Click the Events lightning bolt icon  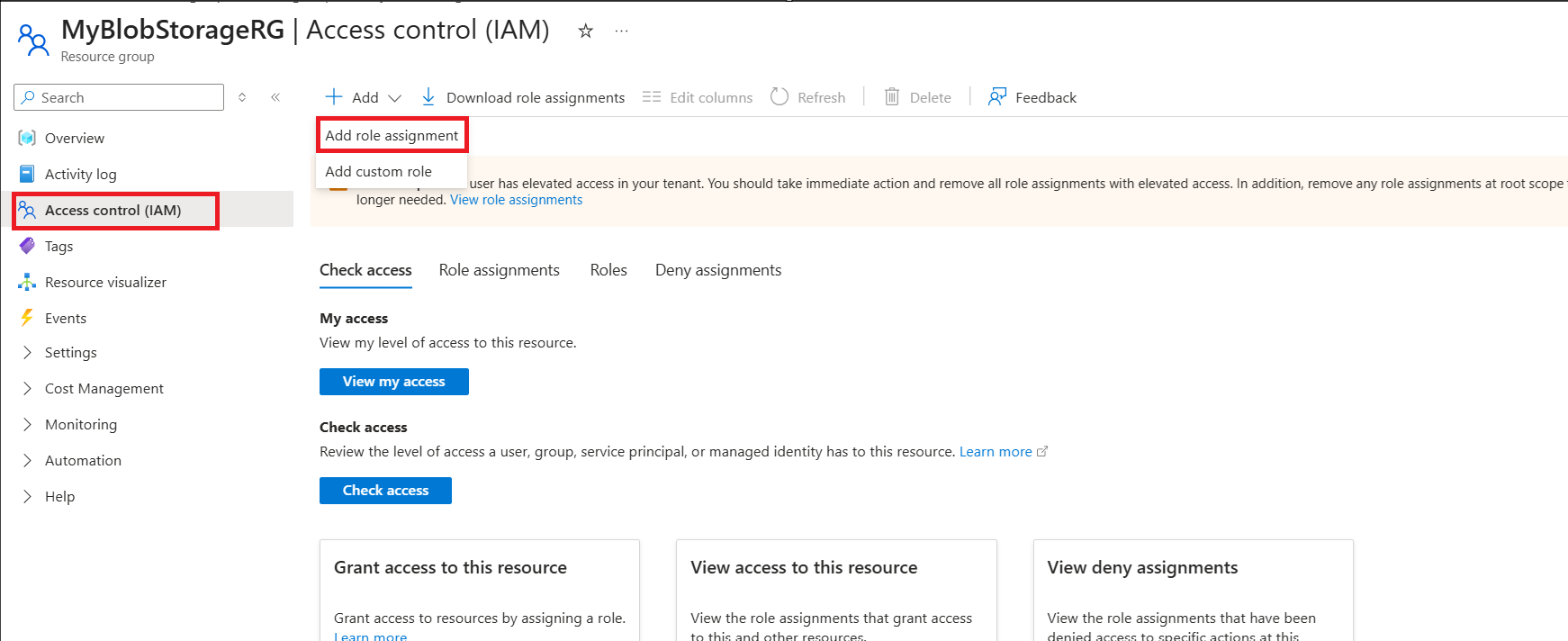click(x=27, y=318)
